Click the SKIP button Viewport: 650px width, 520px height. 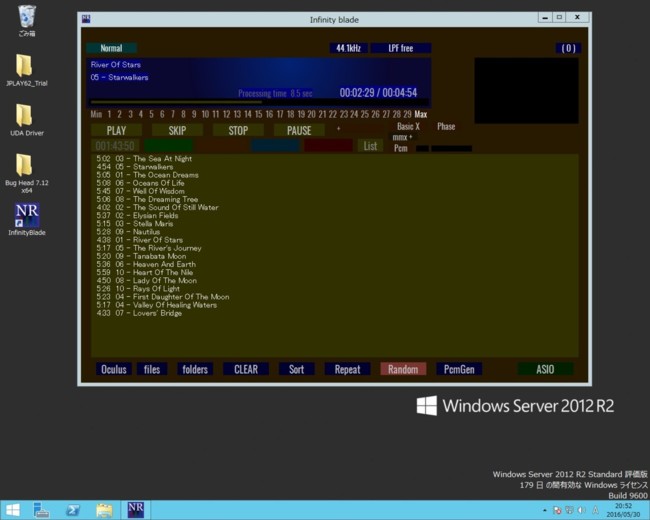(x=177, y=130)
